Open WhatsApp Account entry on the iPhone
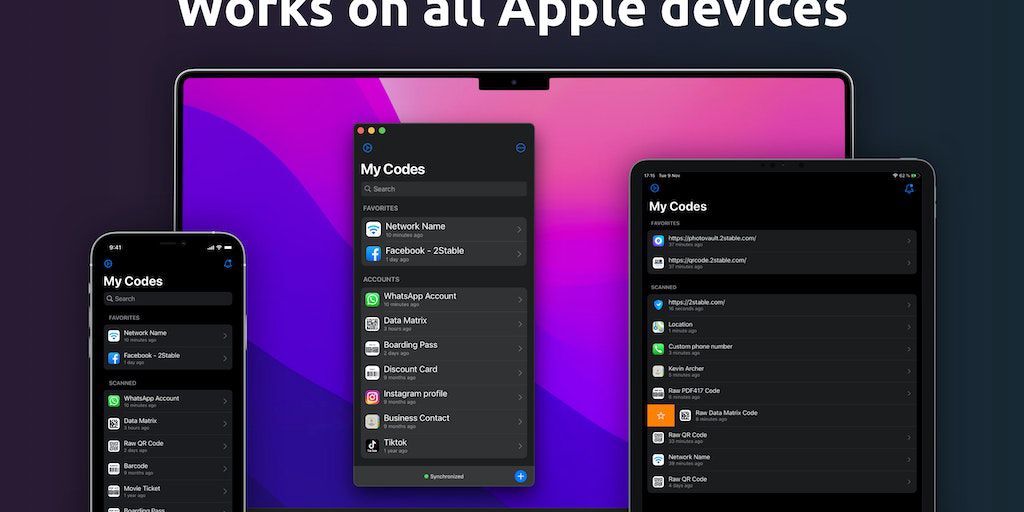The image size is (1024, 512). pyautogui.click(x=168, y=401)
